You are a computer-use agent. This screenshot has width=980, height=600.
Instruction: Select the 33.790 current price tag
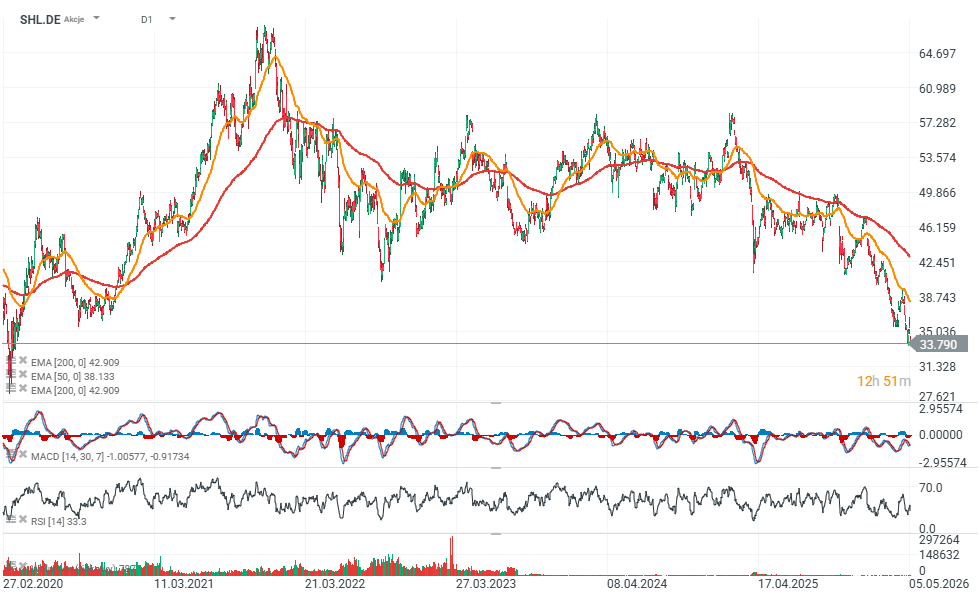click(938, 344)
